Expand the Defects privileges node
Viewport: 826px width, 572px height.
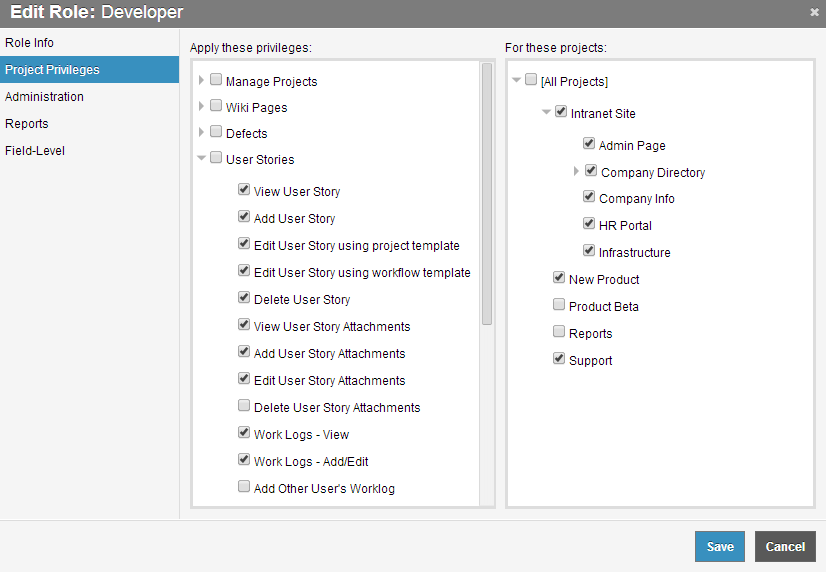tap(201, 132)
